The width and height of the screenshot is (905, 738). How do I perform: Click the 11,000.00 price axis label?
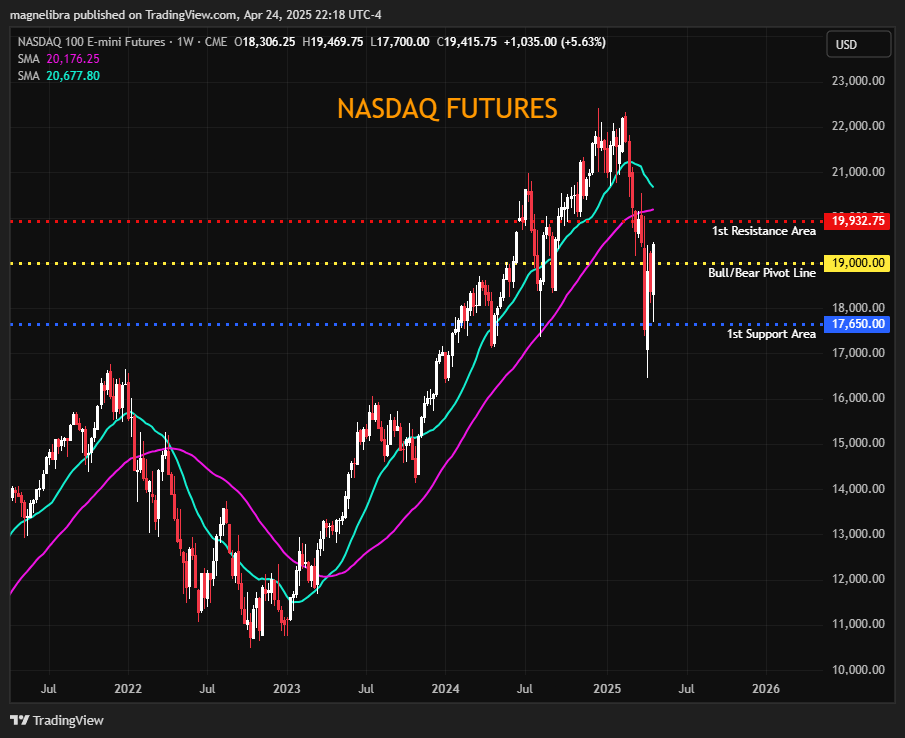click(x=858, y=624)
